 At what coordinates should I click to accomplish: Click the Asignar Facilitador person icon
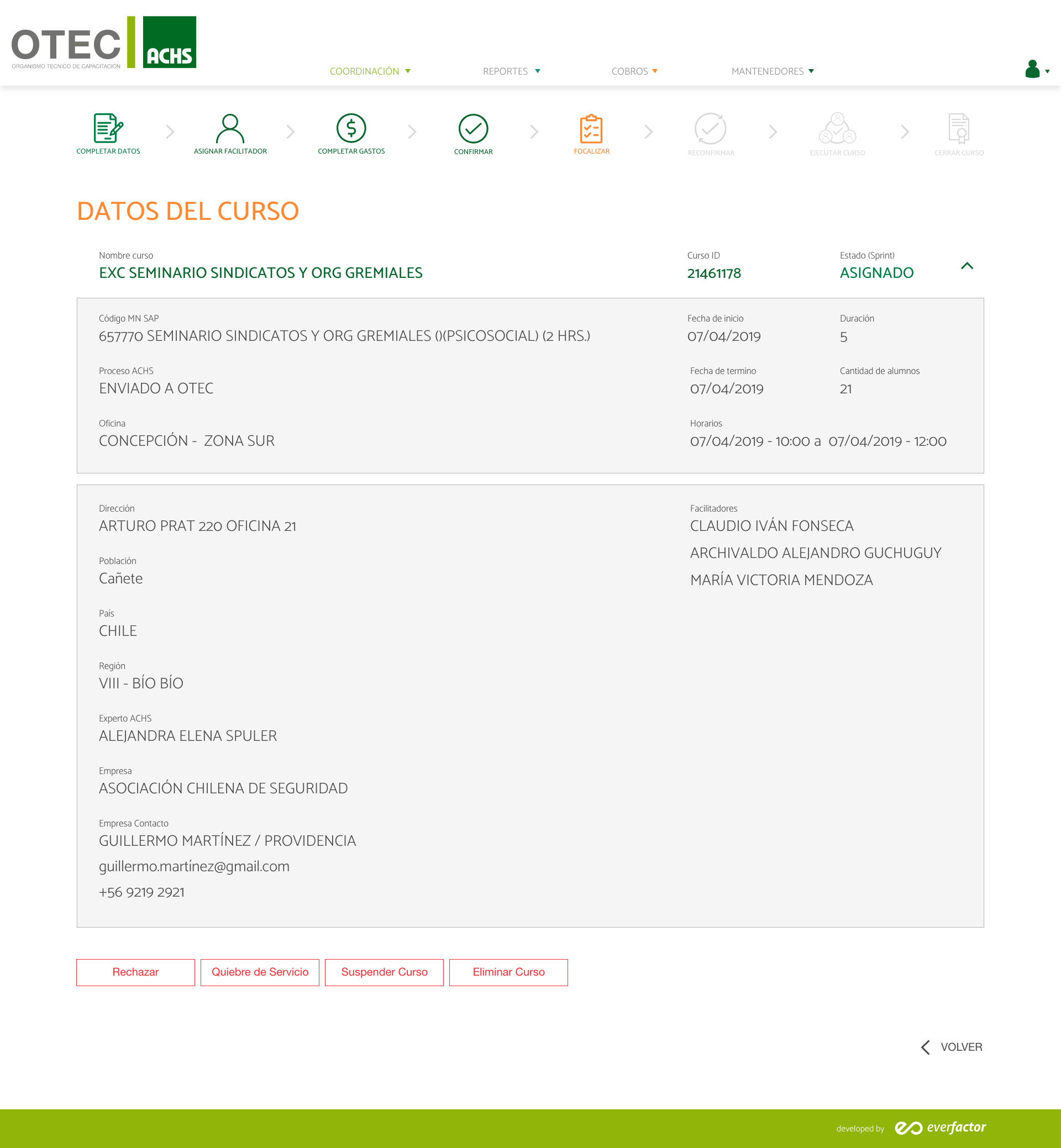(x=230, y=128)
